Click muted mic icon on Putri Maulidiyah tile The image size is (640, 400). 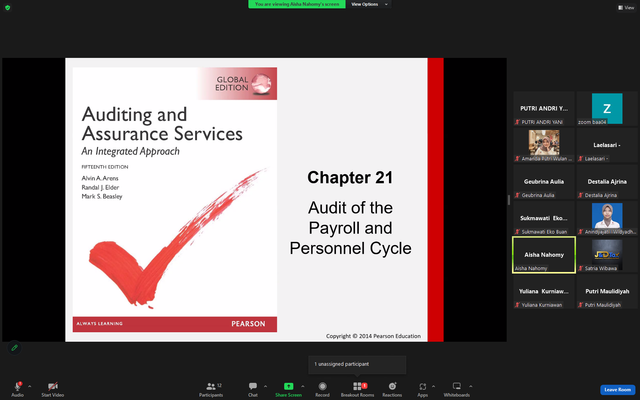click(x=580, y=305)
